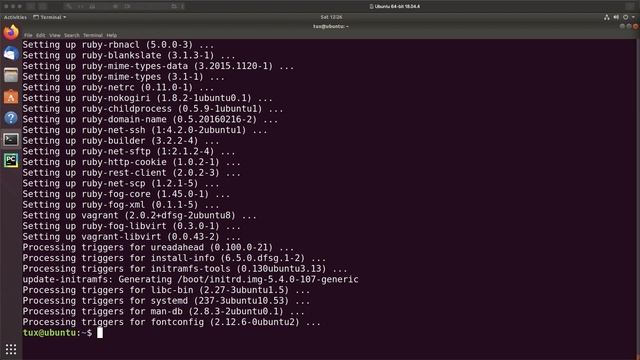Screen dimensions: 640x360
Task: Click the 'Setting up vagrant-libvirt (0.0.43-2)' line
Action: 131,237
